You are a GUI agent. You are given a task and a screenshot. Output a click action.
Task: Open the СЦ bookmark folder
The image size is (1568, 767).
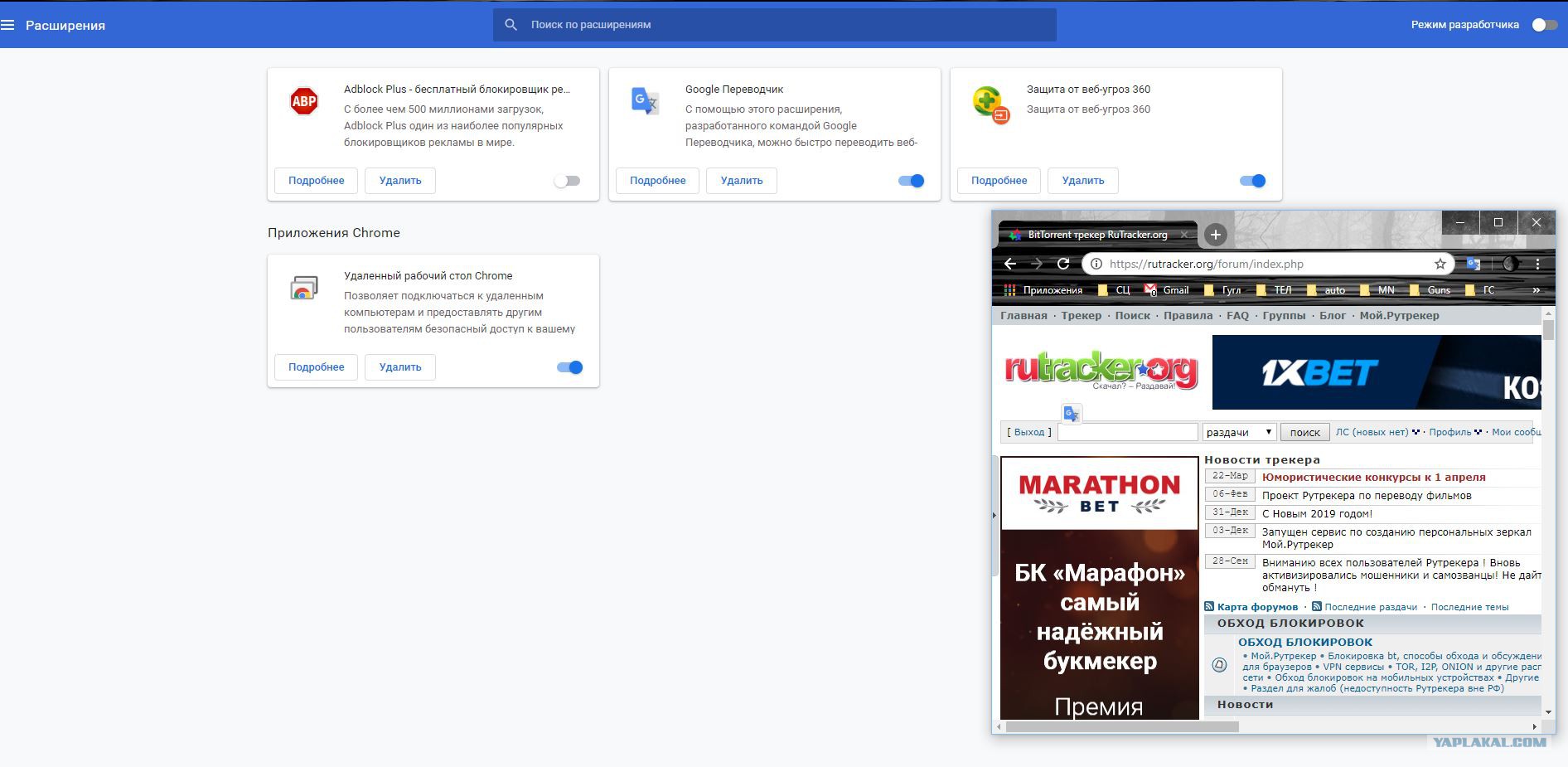(1114, 290)
